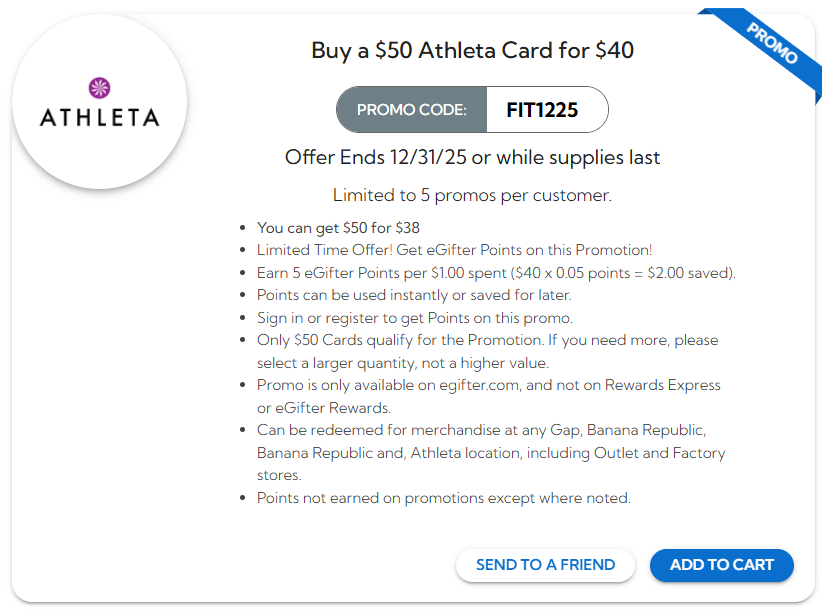Viewport: 828px width, 615px height.
Task: Select the FIT1225 promo code value
Action: point(542,110)
